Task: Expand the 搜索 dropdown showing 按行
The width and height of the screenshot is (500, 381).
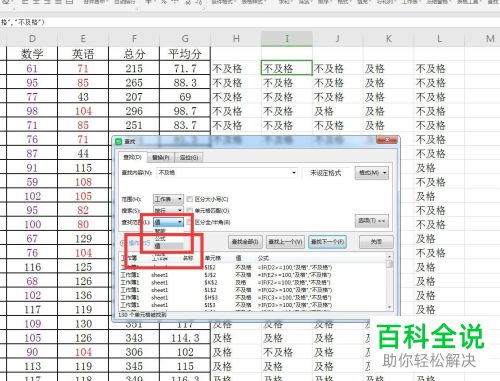Action: coord(168,211)
